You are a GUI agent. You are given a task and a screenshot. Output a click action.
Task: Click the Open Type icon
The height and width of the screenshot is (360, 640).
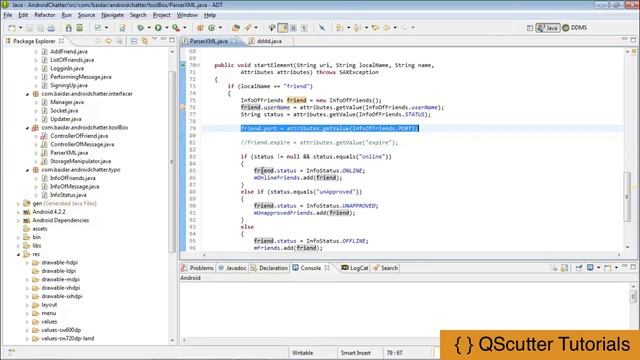236,28
